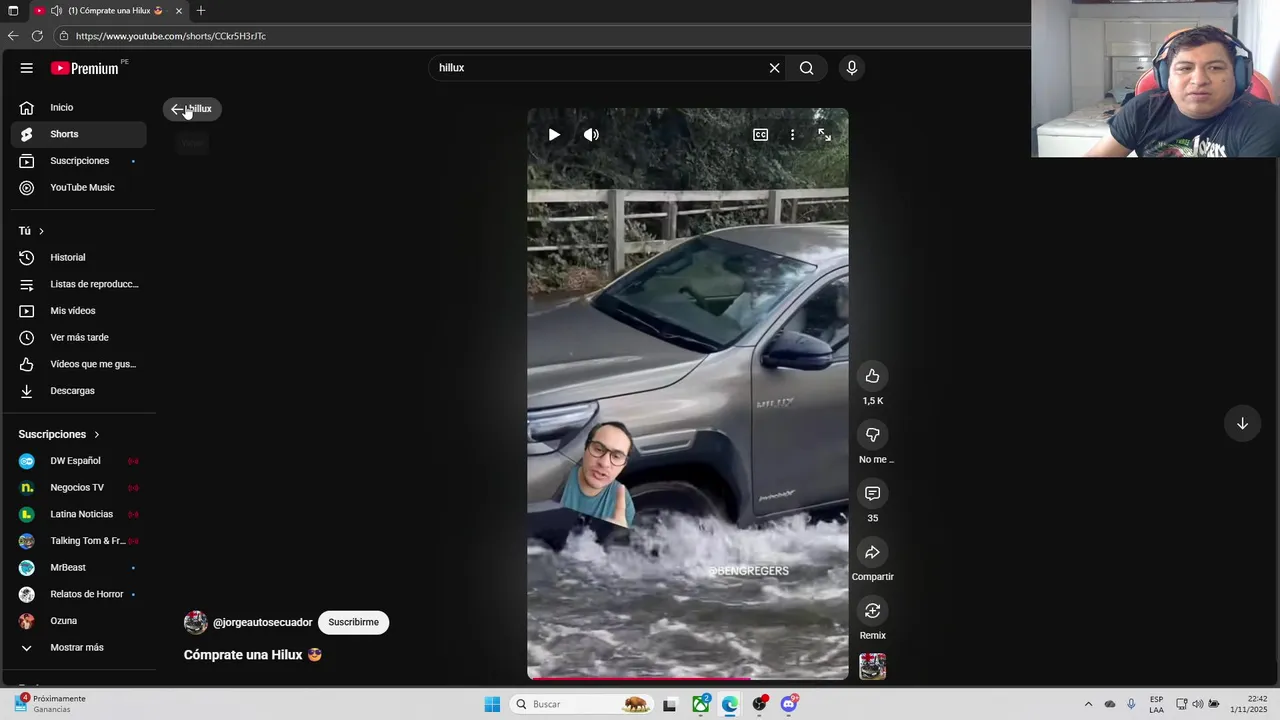Image resolution: width=1280 pixels, height=720 pixels.
Task: Enter fullscreen for the Short
Action: click(824, 135)
